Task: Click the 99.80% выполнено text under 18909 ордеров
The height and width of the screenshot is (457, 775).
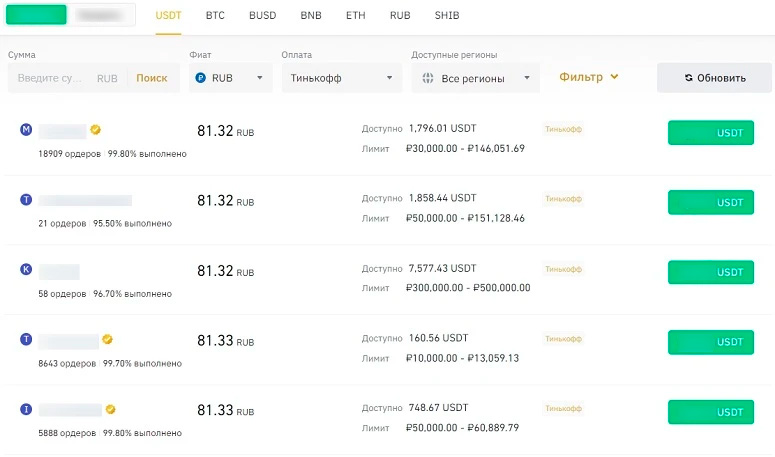Action: point(147,154)
